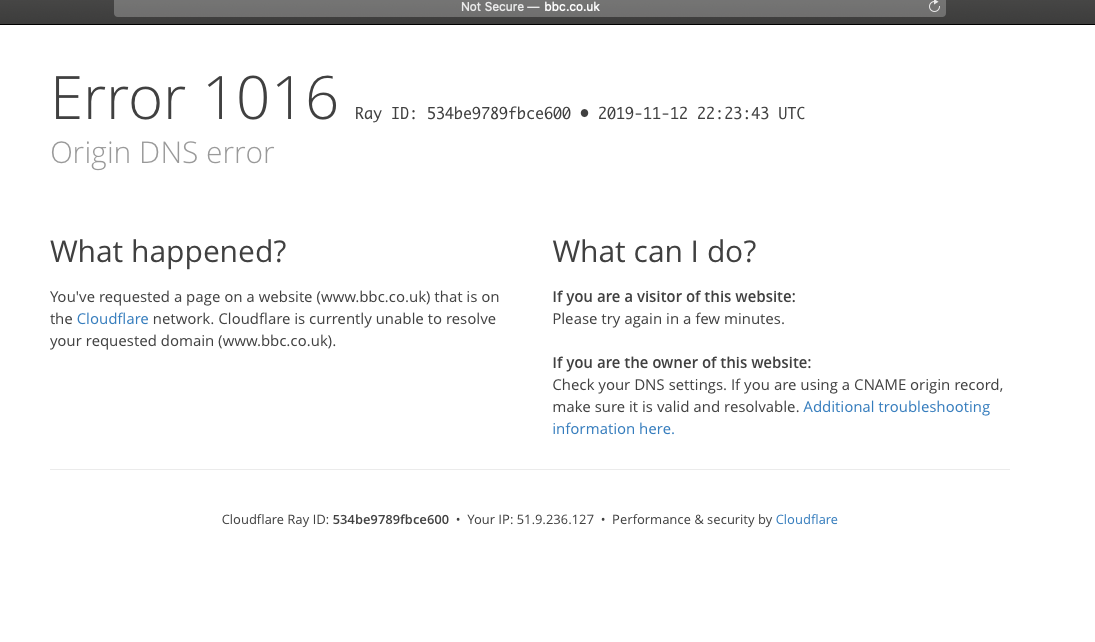This screenshot has height=642, width=1095.
Task: Click Performance & security by text
Action: point(692,519)
